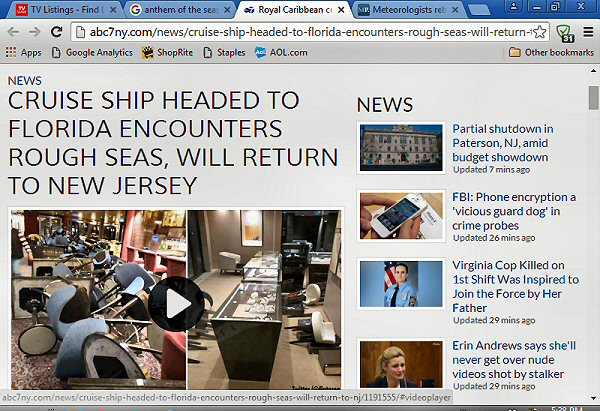Play the cruise ship video
Screen dimensions: 600x411
click(x=176, y=303)
